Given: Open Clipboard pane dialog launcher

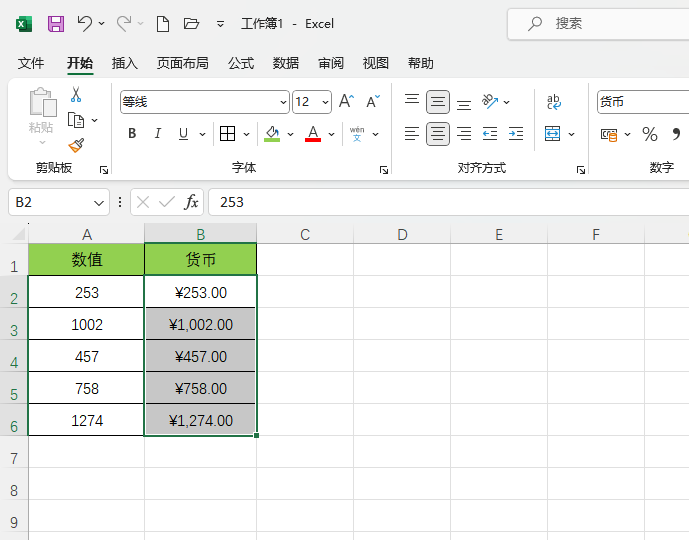Looking at the screenshot, I should pyautogui.click(x=104, y=170).
